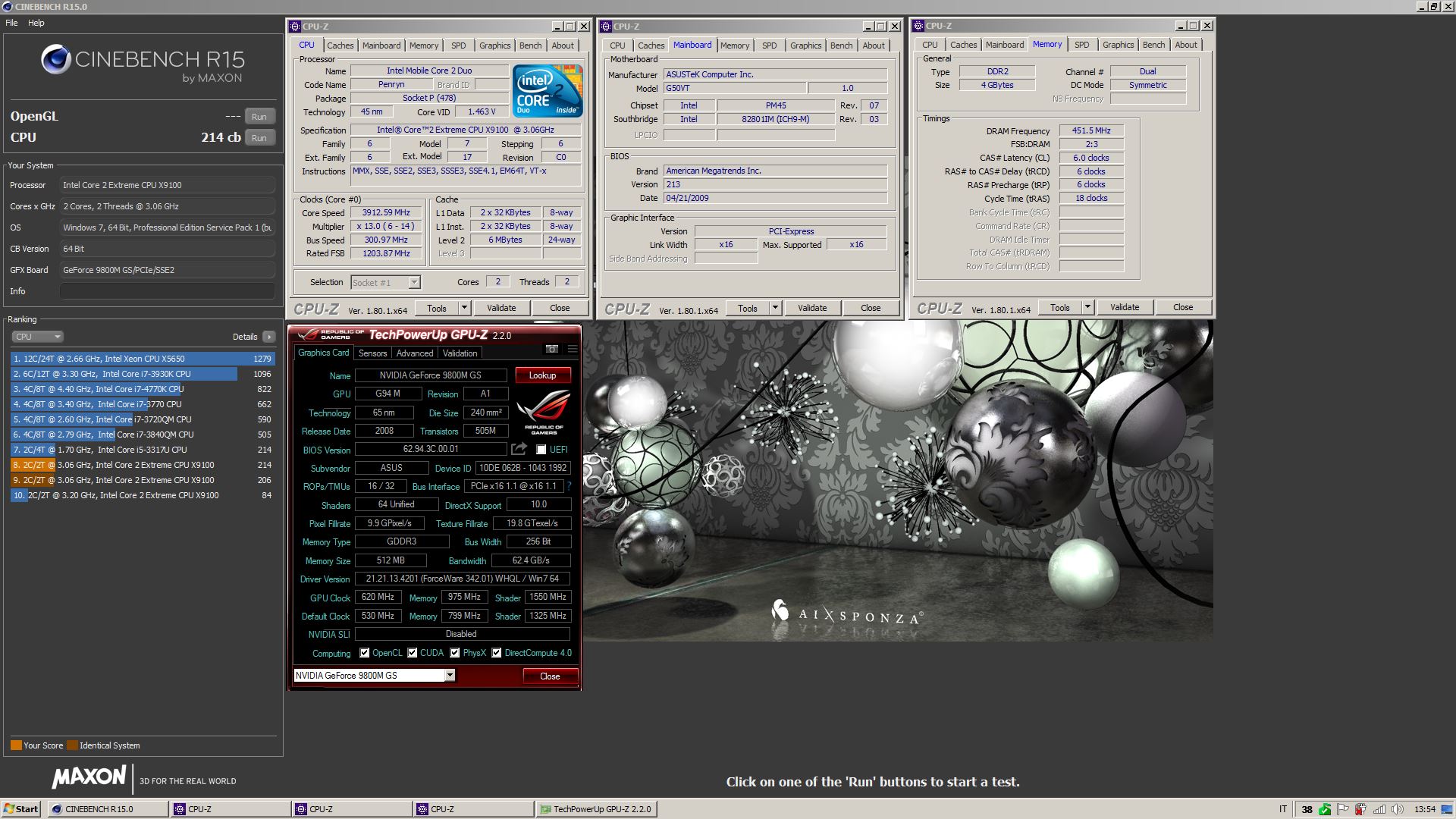Toggle the OpenCL checkbox
The width and height of the screenshot is (1456, 819).
pos(365,653)
